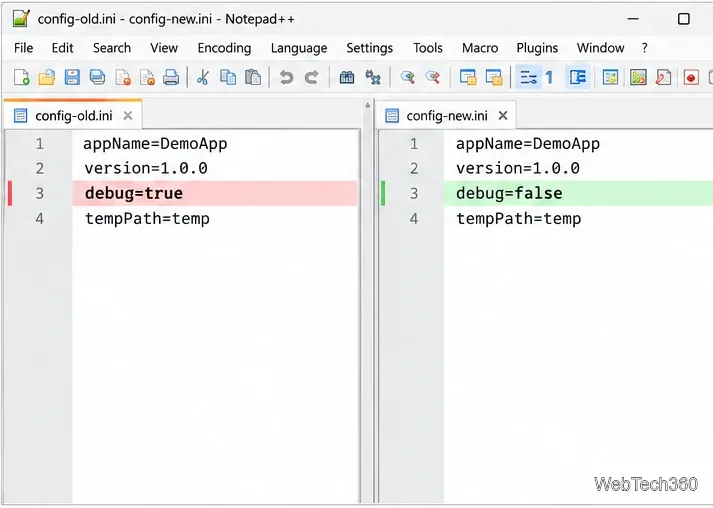Click the green picture-like toolbar icon
This screenshot has width=713, height=508.
[638, 77]
